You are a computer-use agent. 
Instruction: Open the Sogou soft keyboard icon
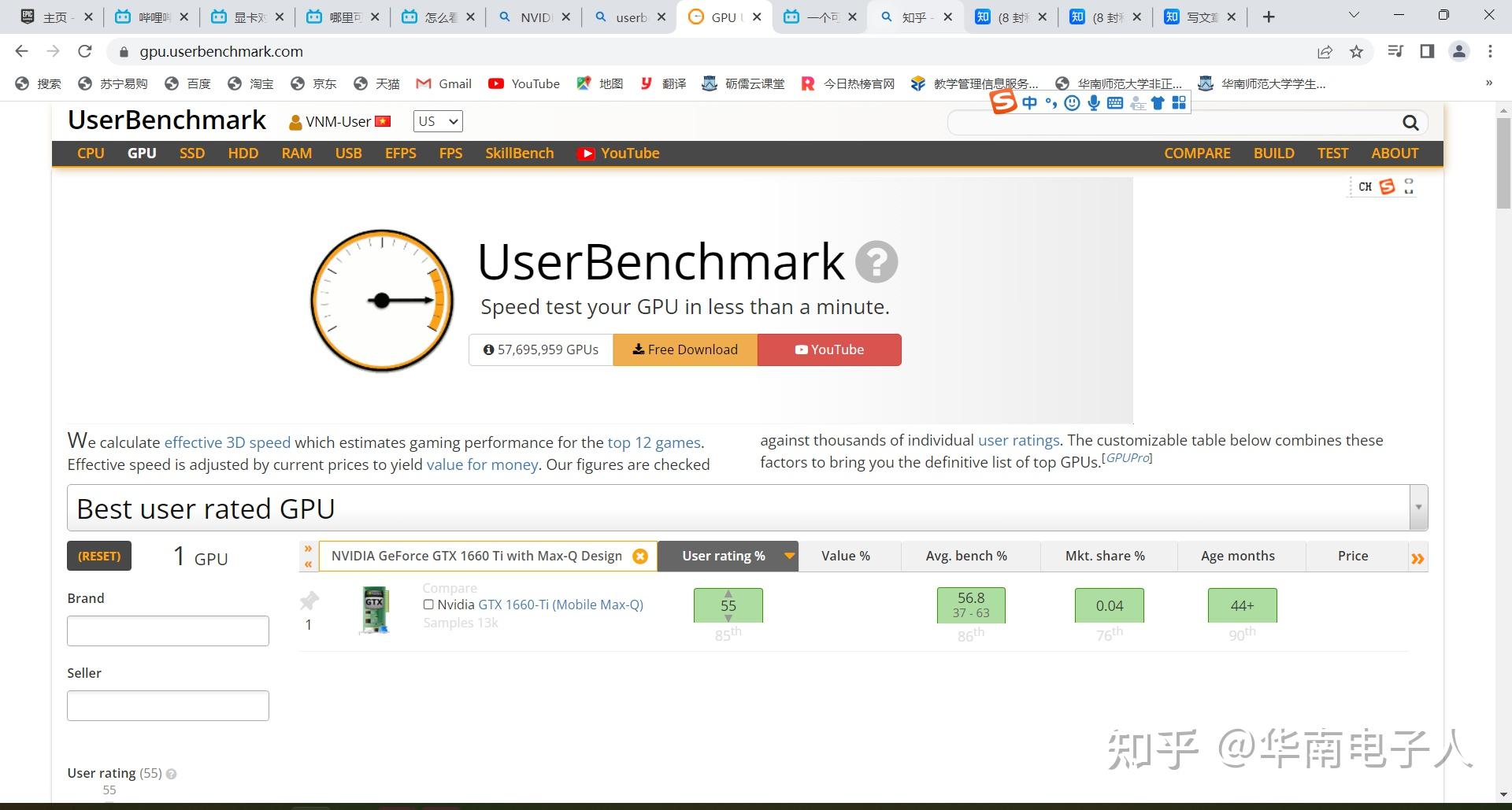pyautogui.click(x=1115, y=103)
